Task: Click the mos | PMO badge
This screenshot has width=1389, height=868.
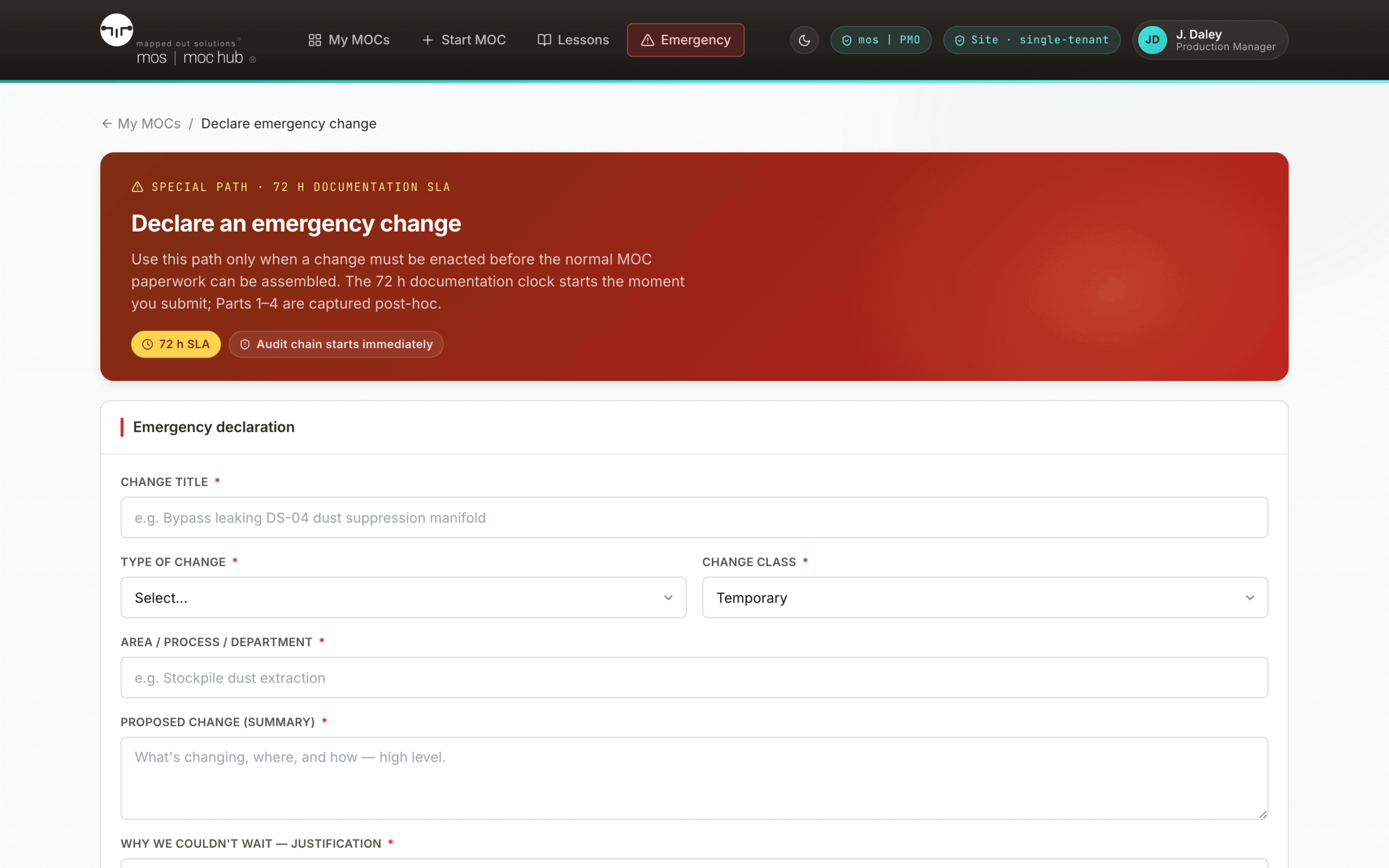Action: point(881,40)
